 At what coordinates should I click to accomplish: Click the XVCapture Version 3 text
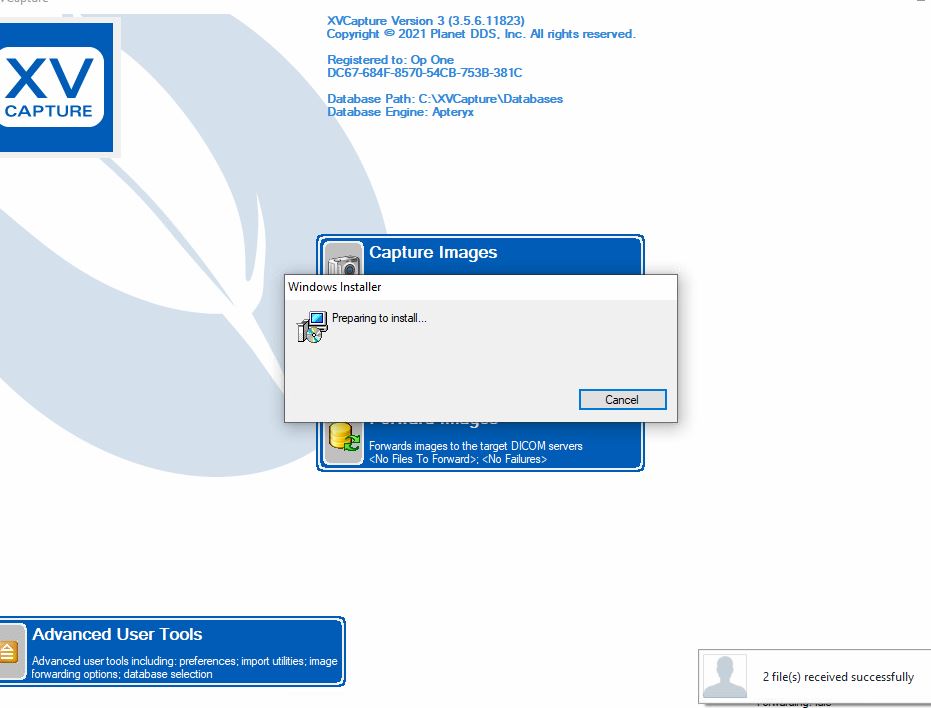point(426,21)
